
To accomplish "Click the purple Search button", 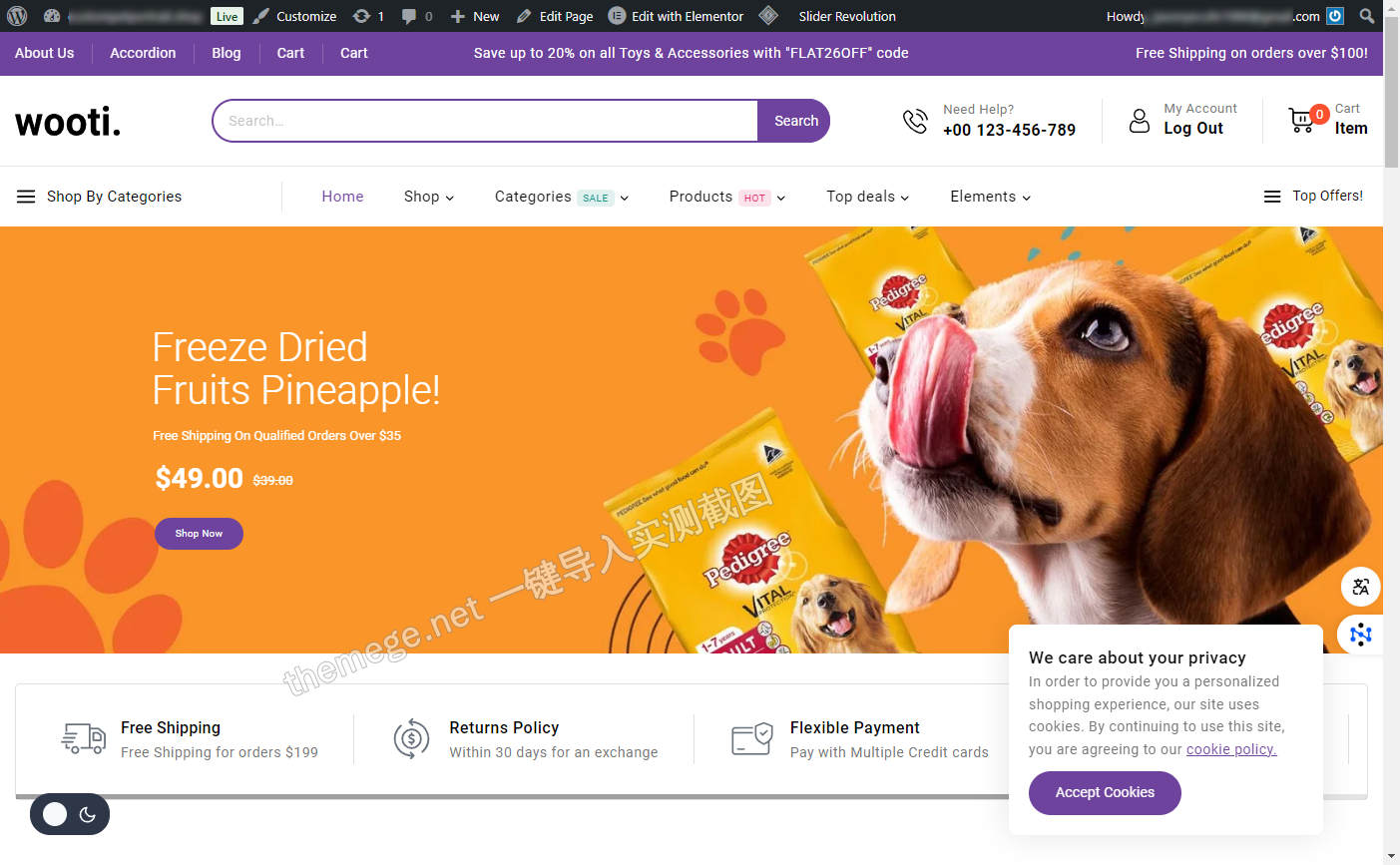I will point(794,121).
